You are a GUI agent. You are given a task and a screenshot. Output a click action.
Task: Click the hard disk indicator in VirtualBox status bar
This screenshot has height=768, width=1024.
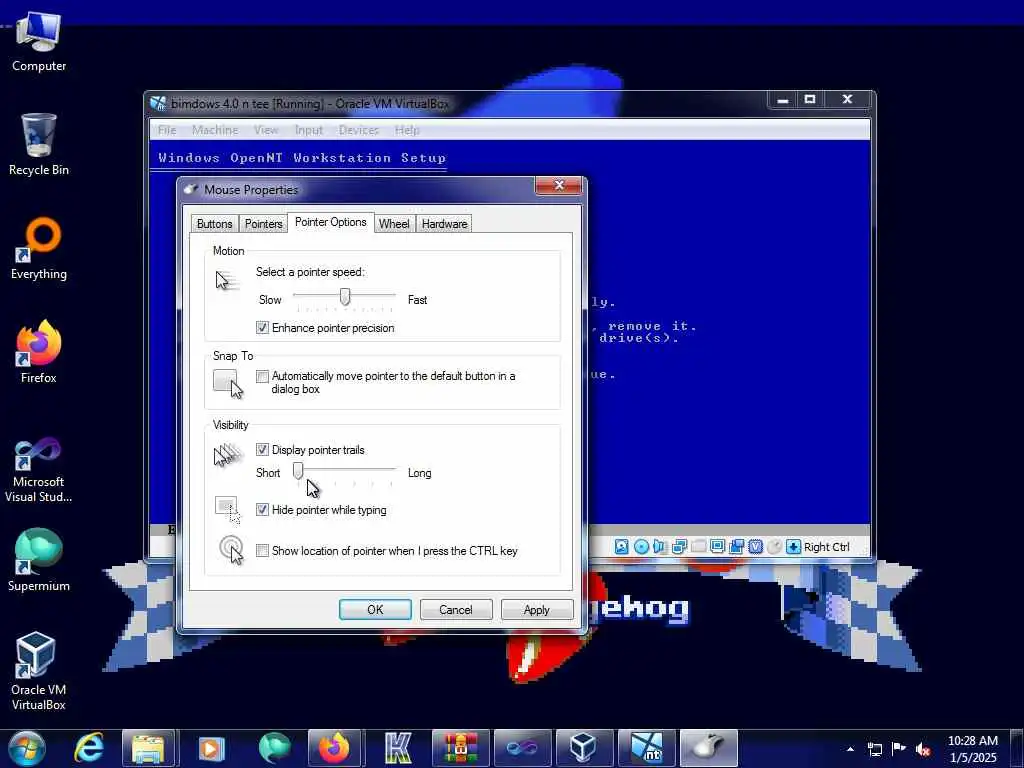point(621,547)
